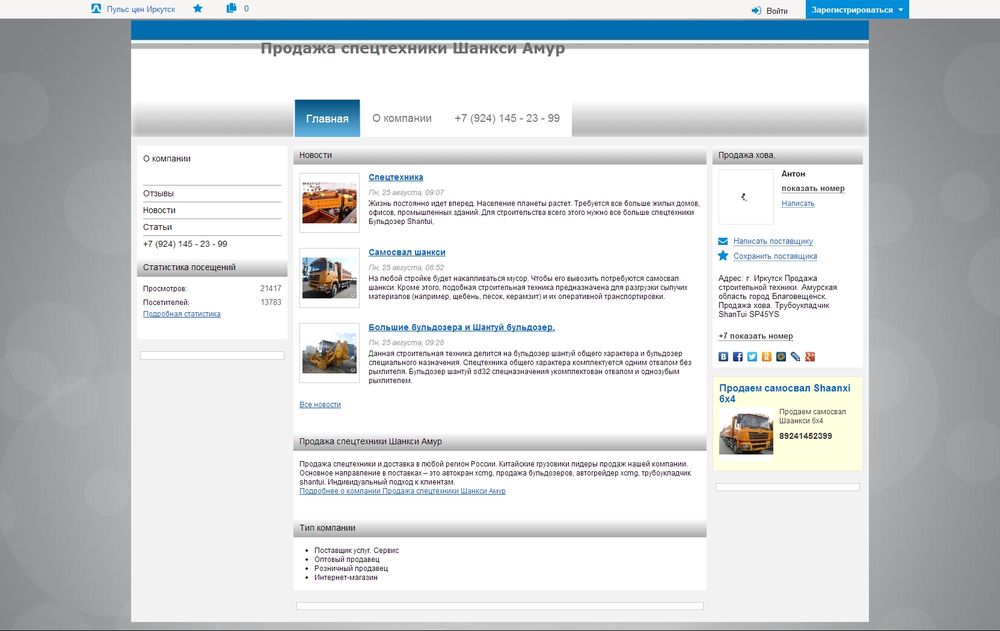
Task: Click the favorites counter value 0 in top bar
Action: [x=246, y=8]
